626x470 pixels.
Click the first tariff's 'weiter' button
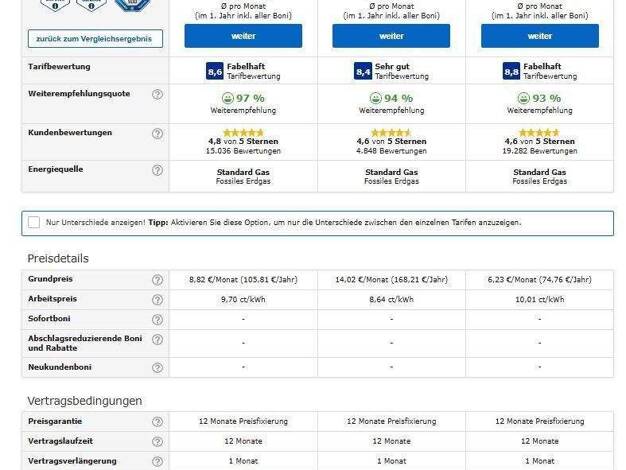tap(243, 36)
